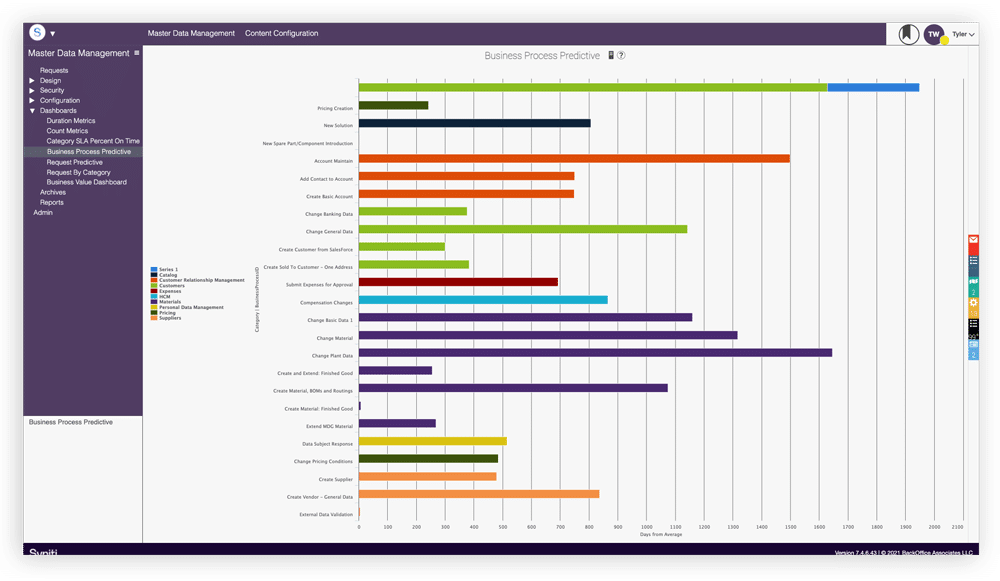Expand the Security tree node

(x=32, y=91)
